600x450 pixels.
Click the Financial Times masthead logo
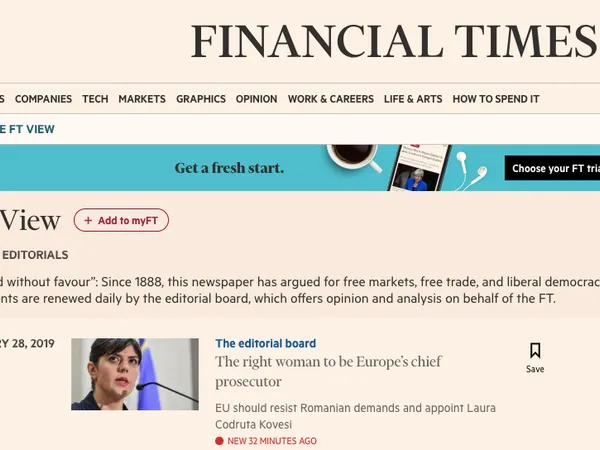point(393,41)
